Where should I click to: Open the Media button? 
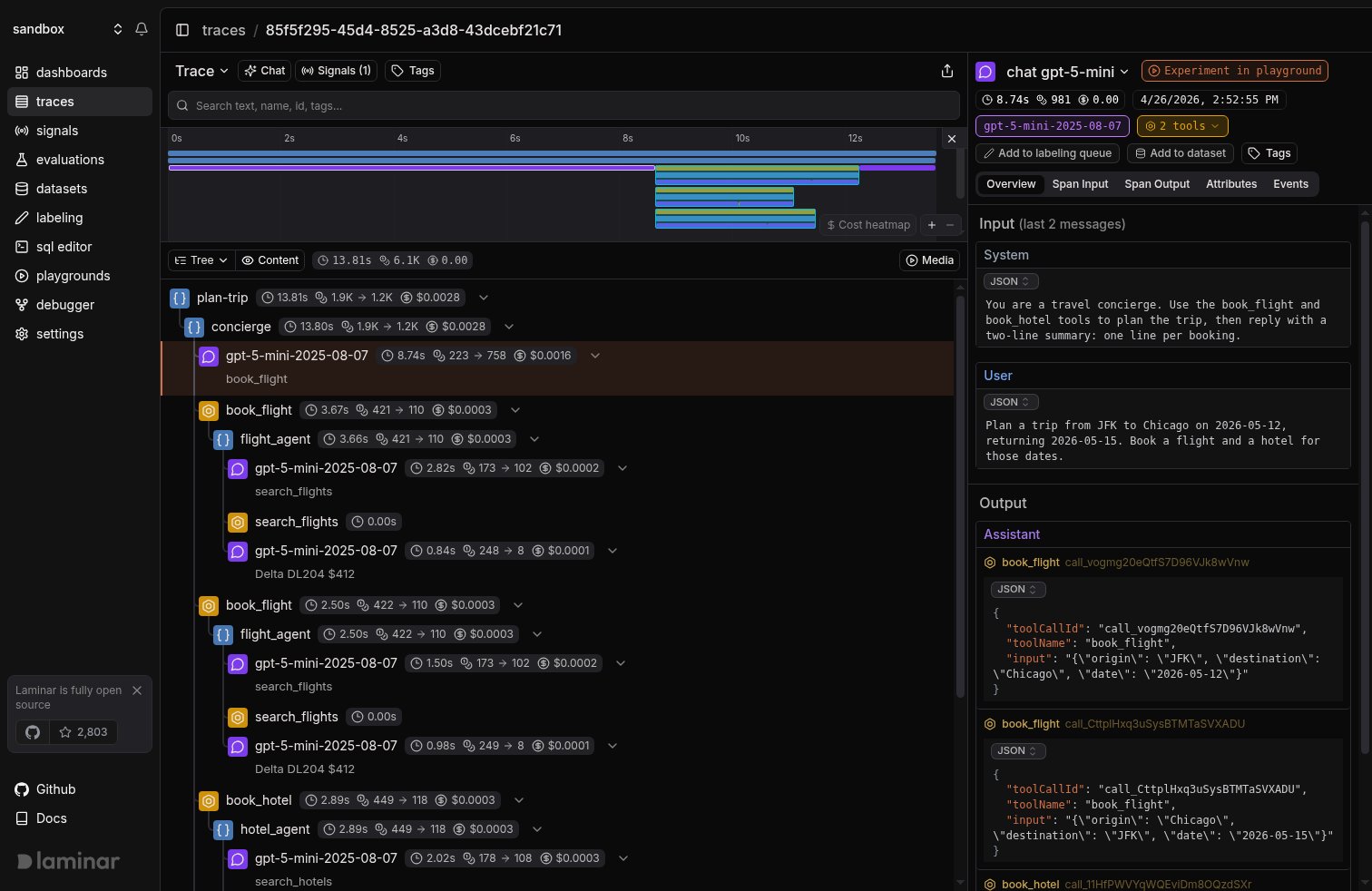pyautogui.click(x=928, y=260)
